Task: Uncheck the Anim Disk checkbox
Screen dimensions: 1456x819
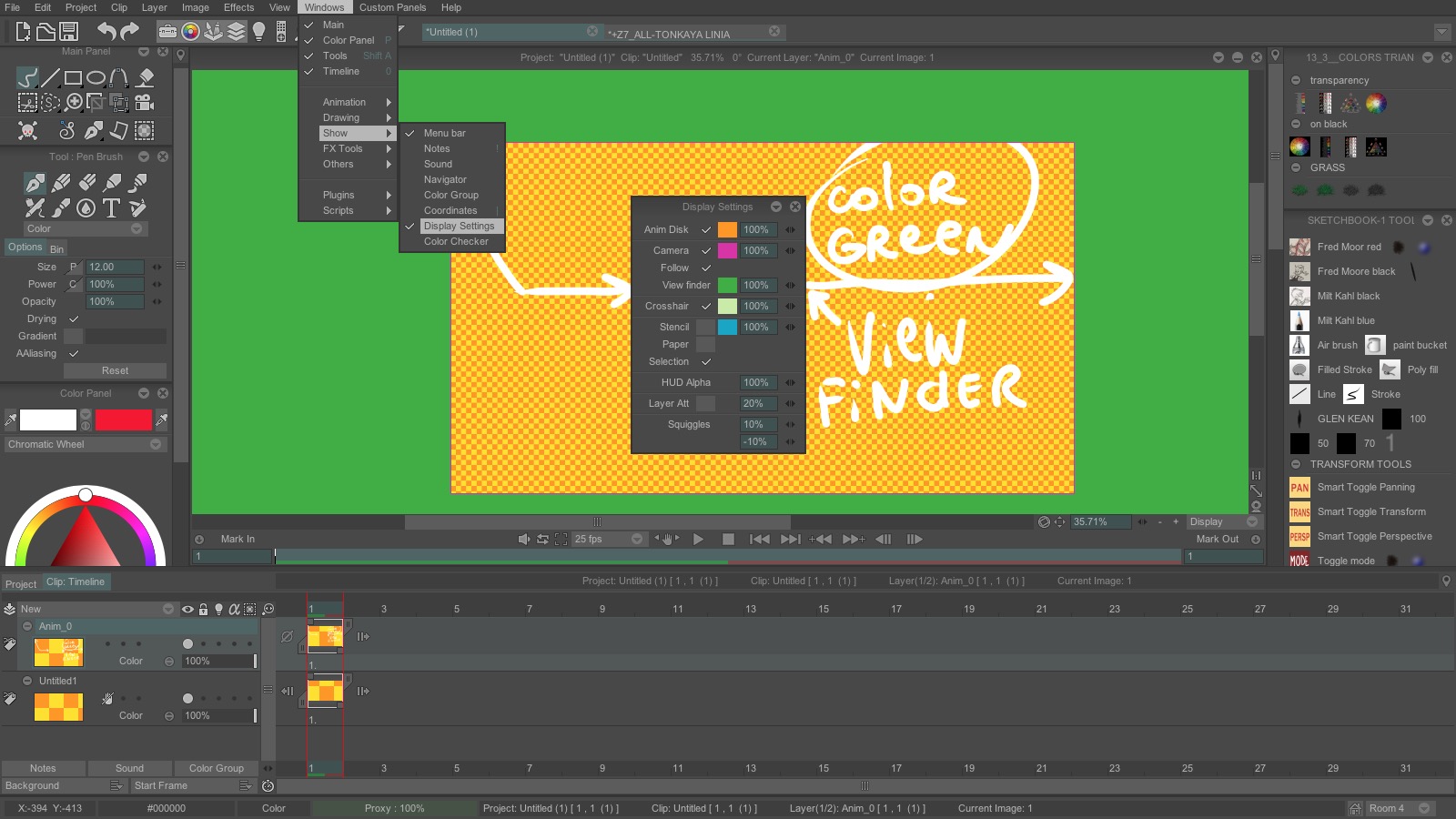Action: [705, 229]
